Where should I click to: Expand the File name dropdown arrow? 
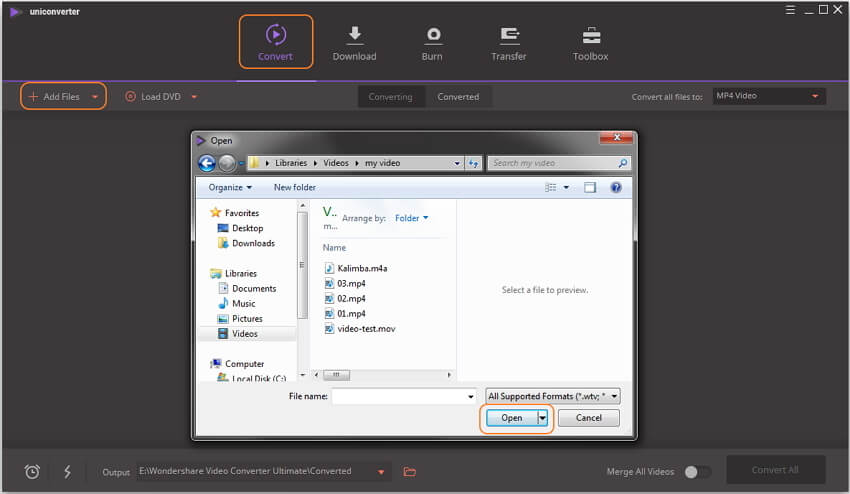[x=471, y=396]
